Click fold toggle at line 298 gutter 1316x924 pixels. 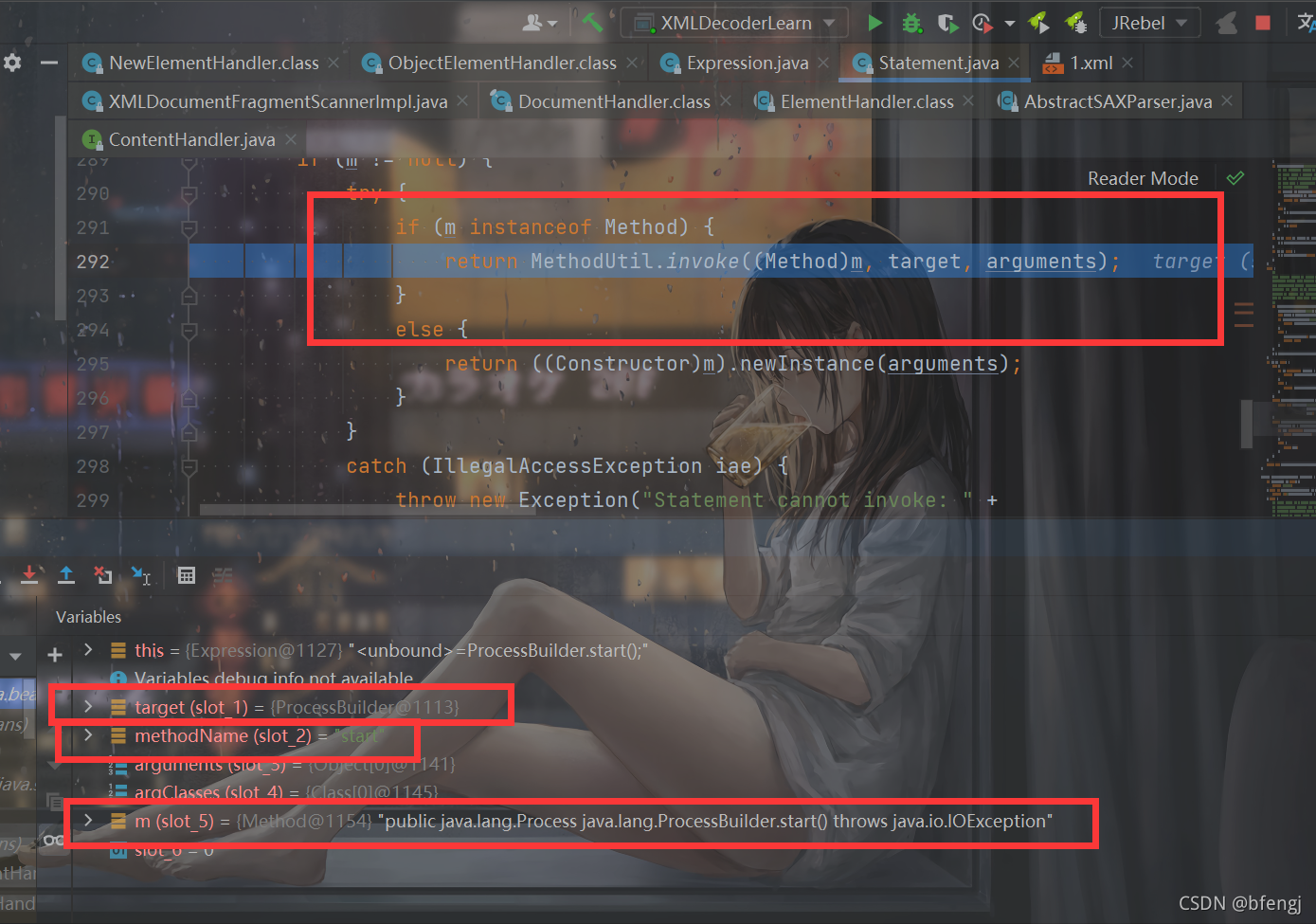(x=189, y=466)
